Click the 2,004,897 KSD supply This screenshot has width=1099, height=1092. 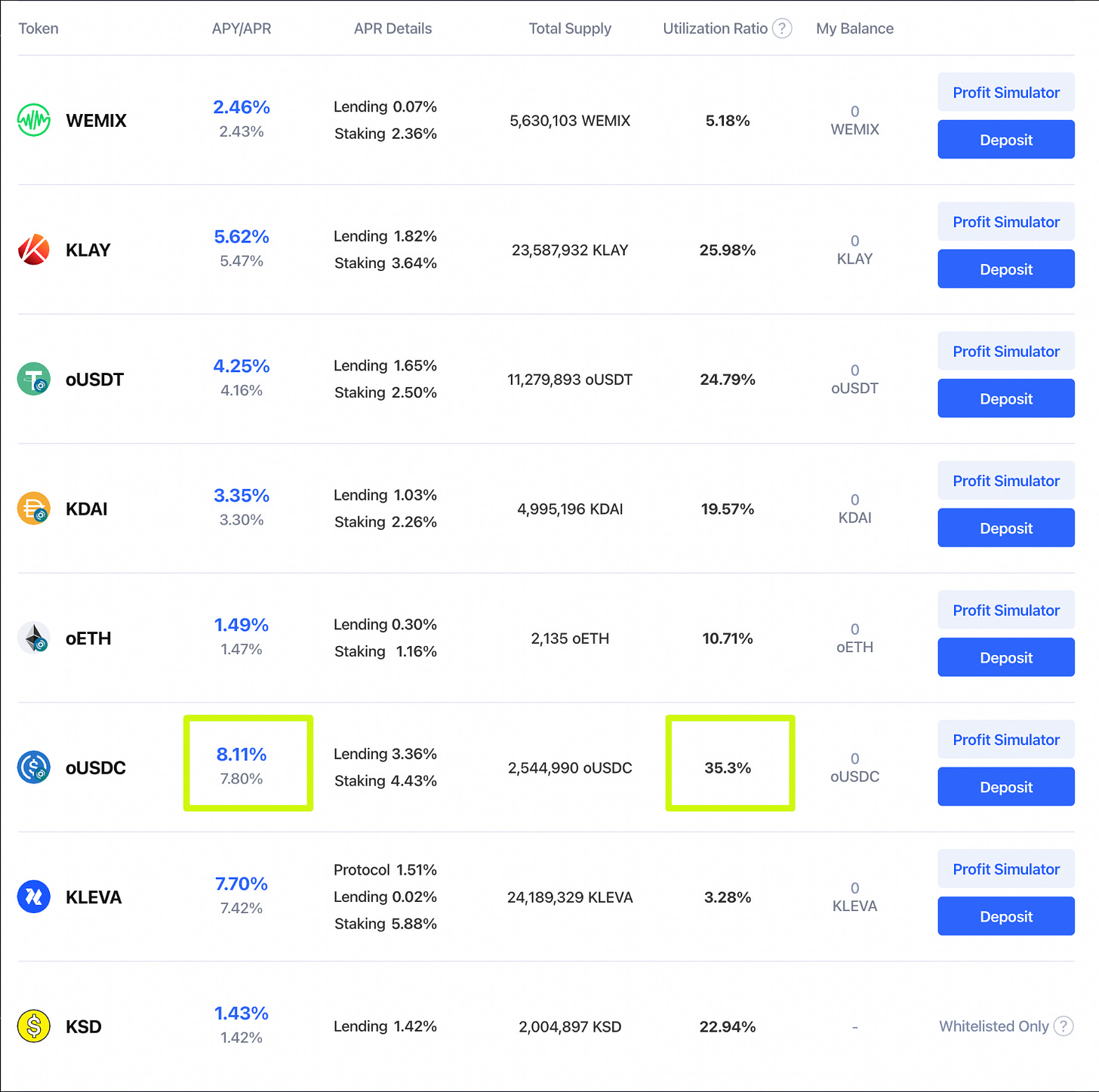pos(570,1026)
